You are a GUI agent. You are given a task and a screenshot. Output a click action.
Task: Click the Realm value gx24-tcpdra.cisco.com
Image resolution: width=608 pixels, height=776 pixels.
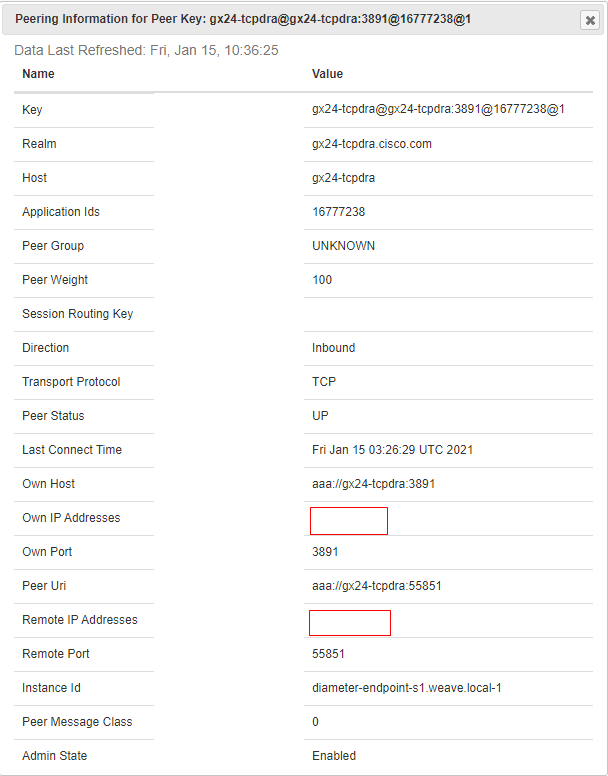[372, 144]
